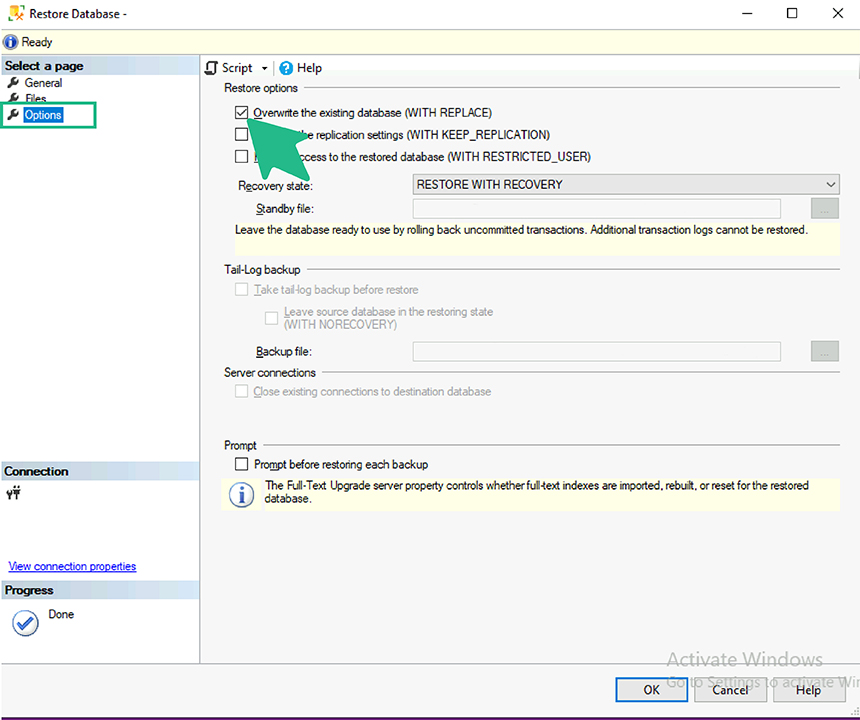Image resolution: width=860 pixels, height=720 pixels.
Task: Click the Options page wrench icon
Action: coord(13,115)
